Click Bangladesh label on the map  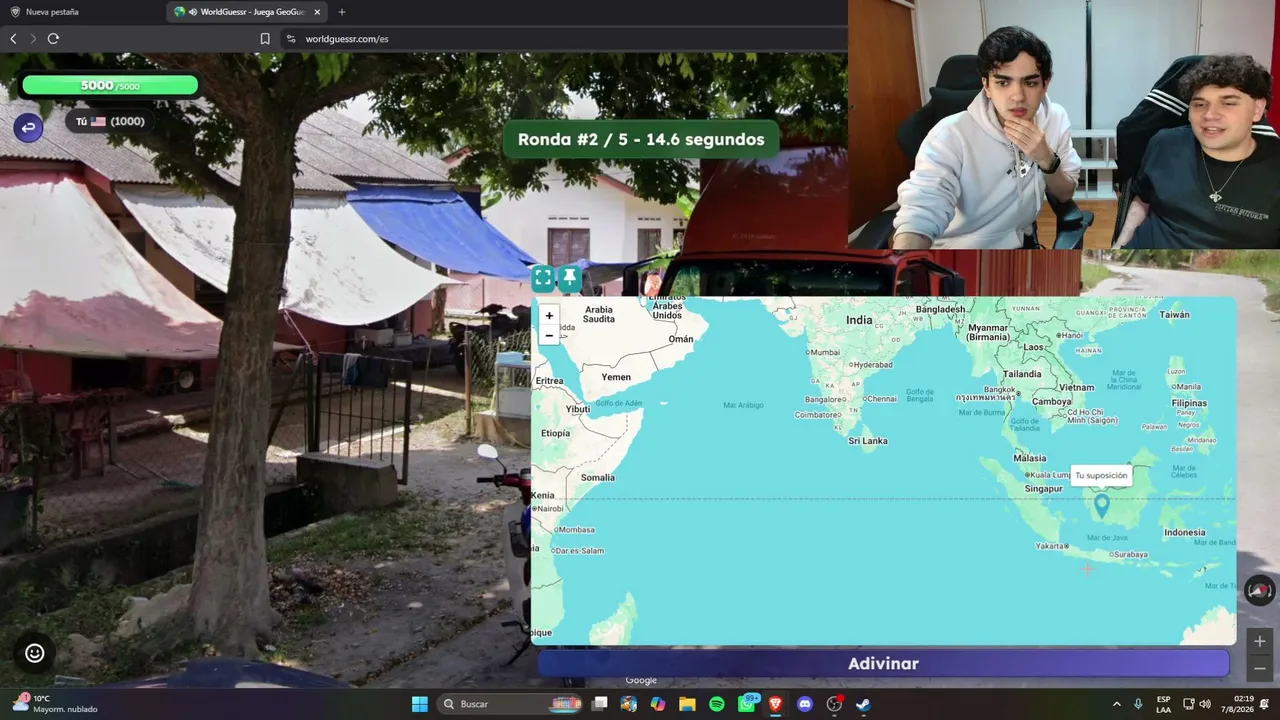[940, 309]
